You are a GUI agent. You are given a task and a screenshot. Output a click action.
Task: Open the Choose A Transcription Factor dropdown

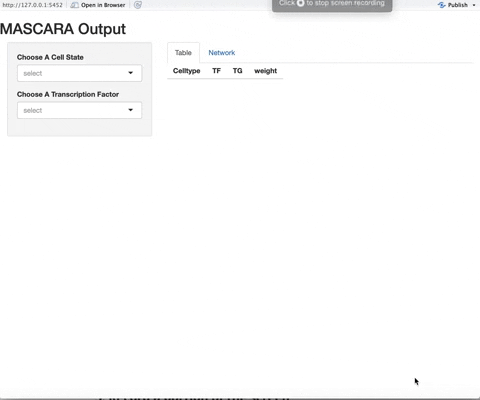[x=79, y=110]
